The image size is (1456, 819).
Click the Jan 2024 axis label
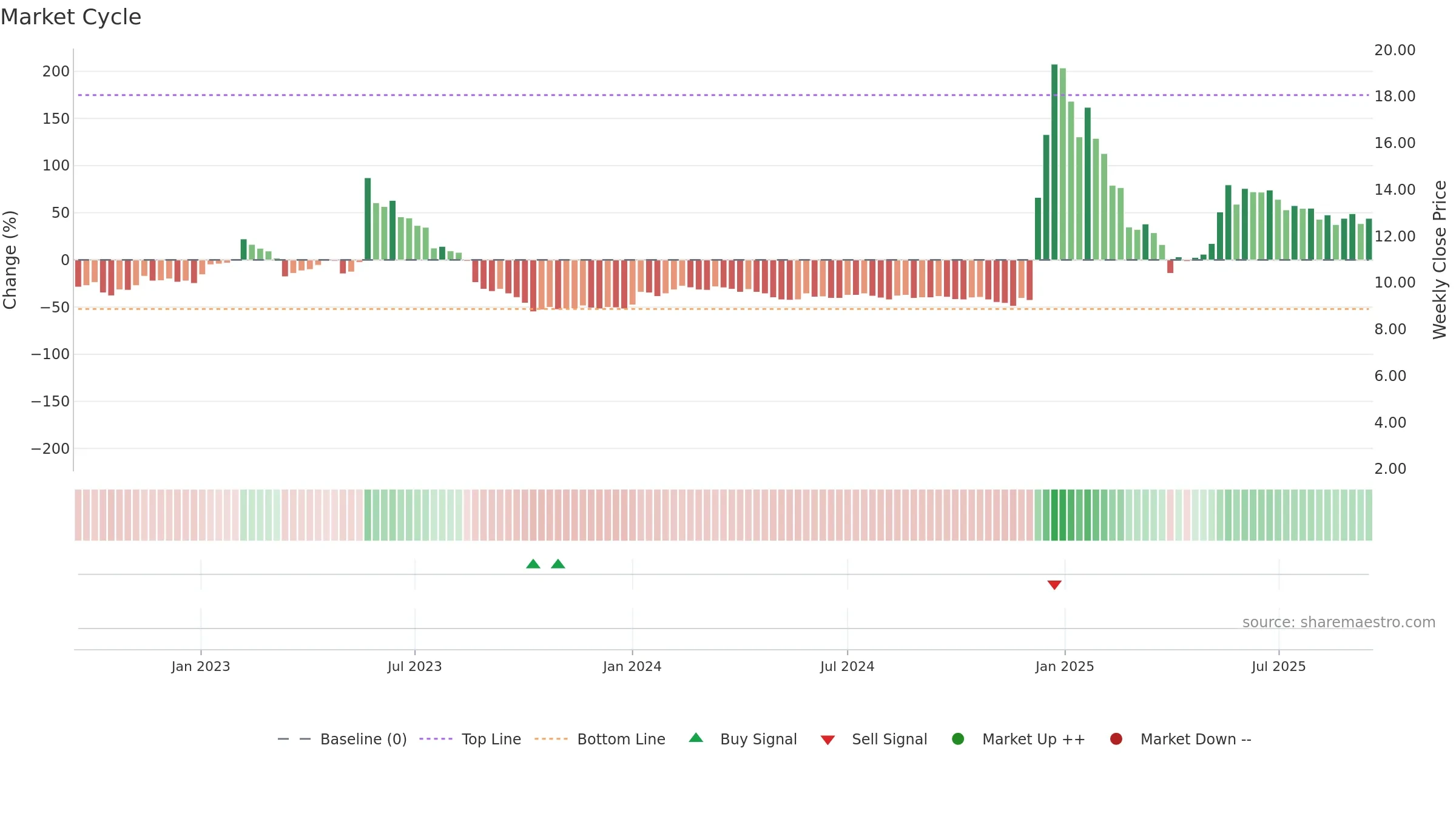632,667
